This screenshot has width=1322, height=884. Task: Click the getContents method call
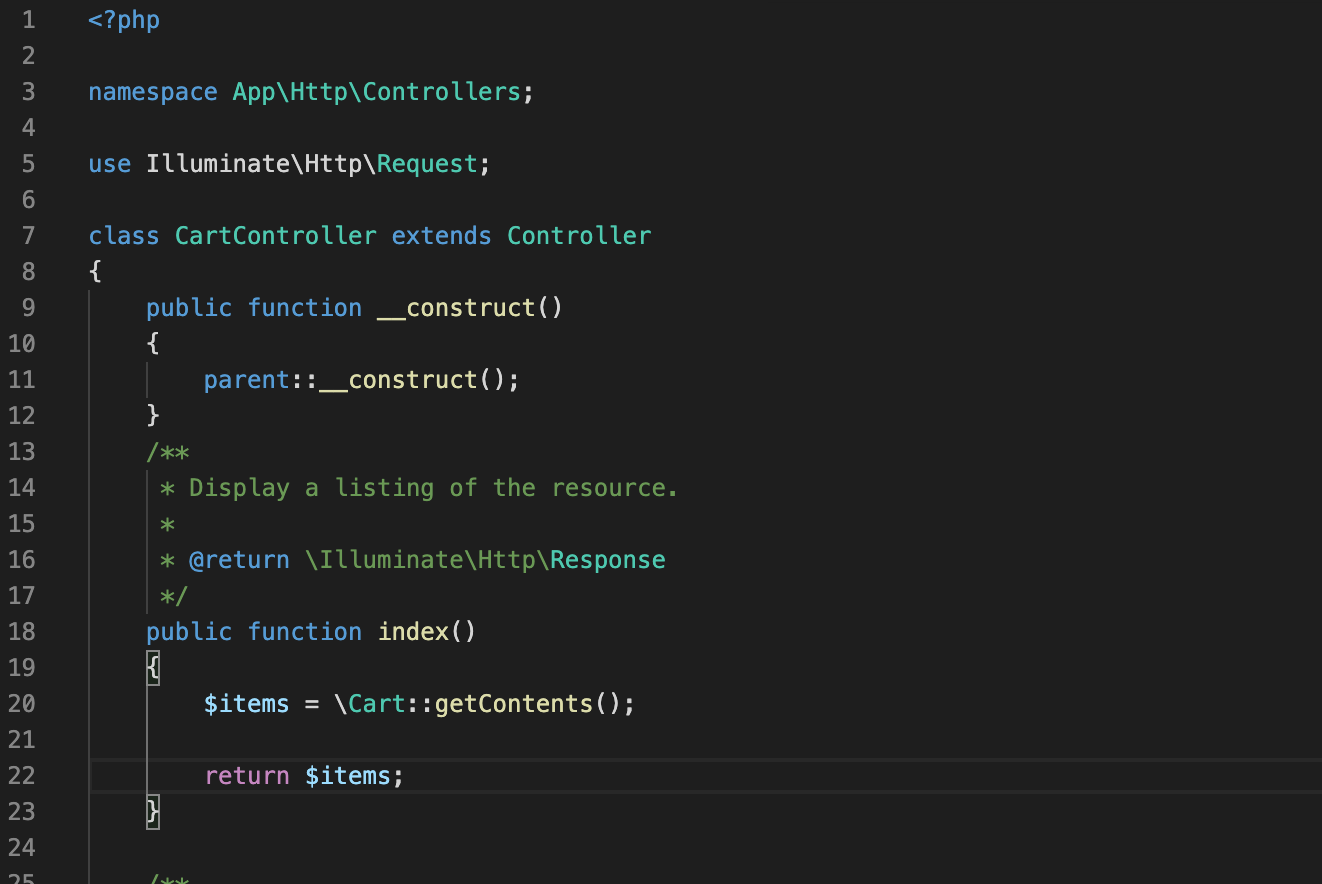coord(514,704)
